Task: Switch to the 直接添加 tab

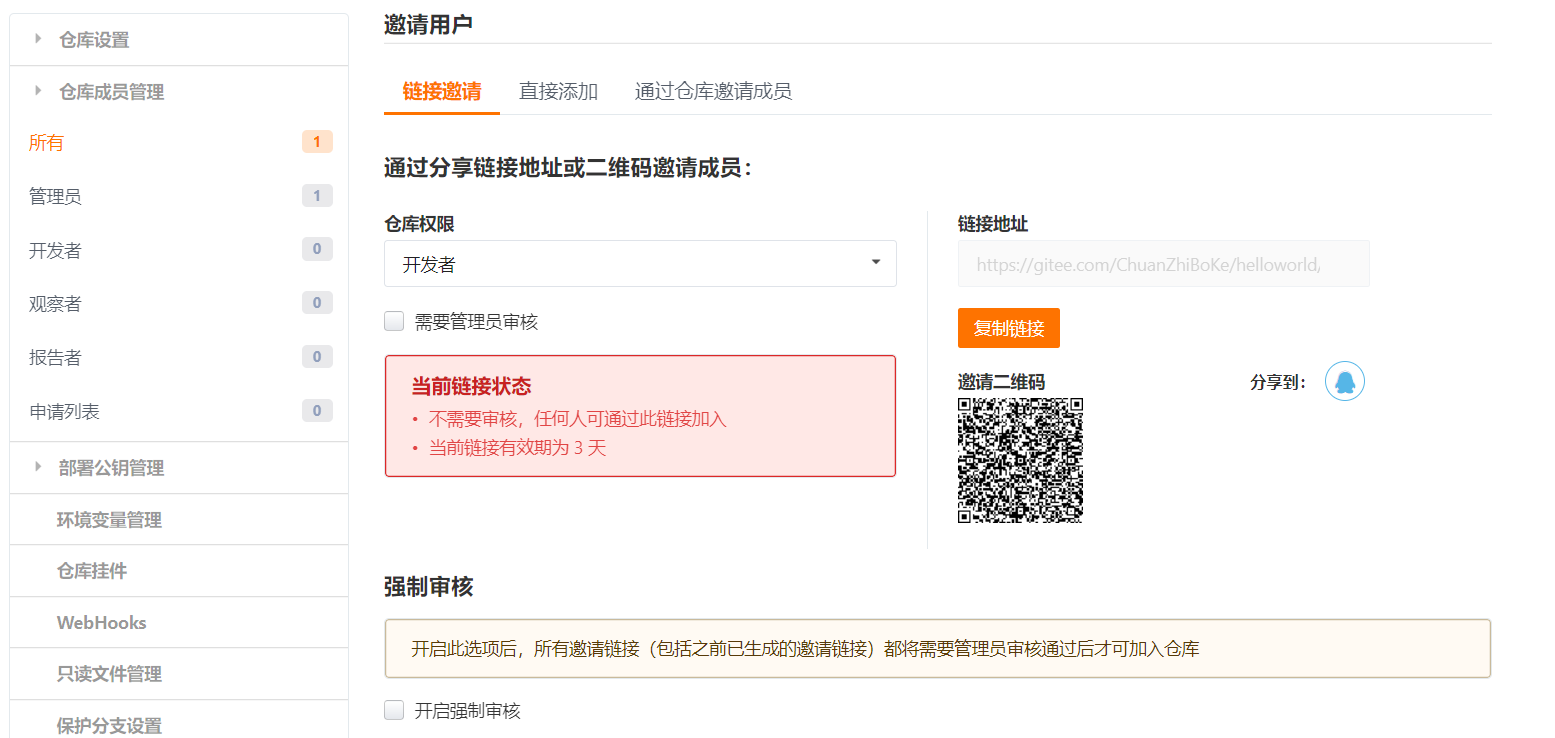Action: 558,91
